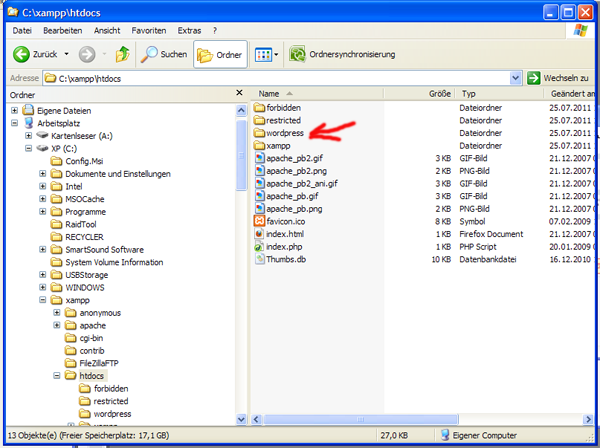600x448 pixels.
Task: Select FileZillaFTP folder in tree
Action: pos(92,363)
